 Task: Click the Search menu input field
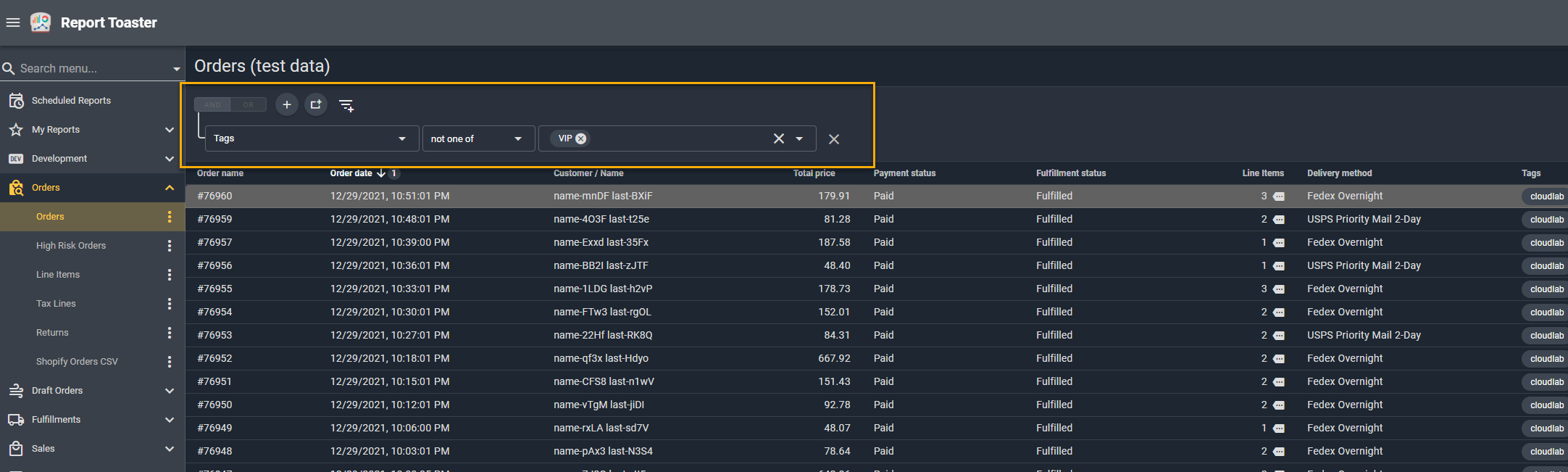[87, 68]
